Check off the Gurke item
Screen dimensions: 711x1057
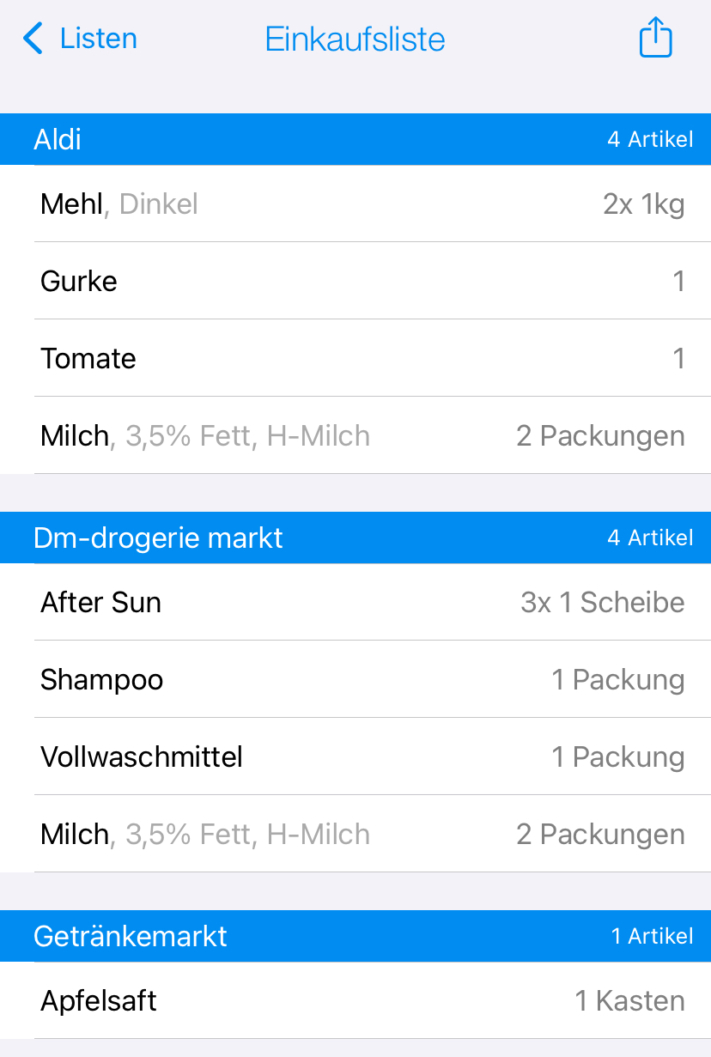pos(355,280)
